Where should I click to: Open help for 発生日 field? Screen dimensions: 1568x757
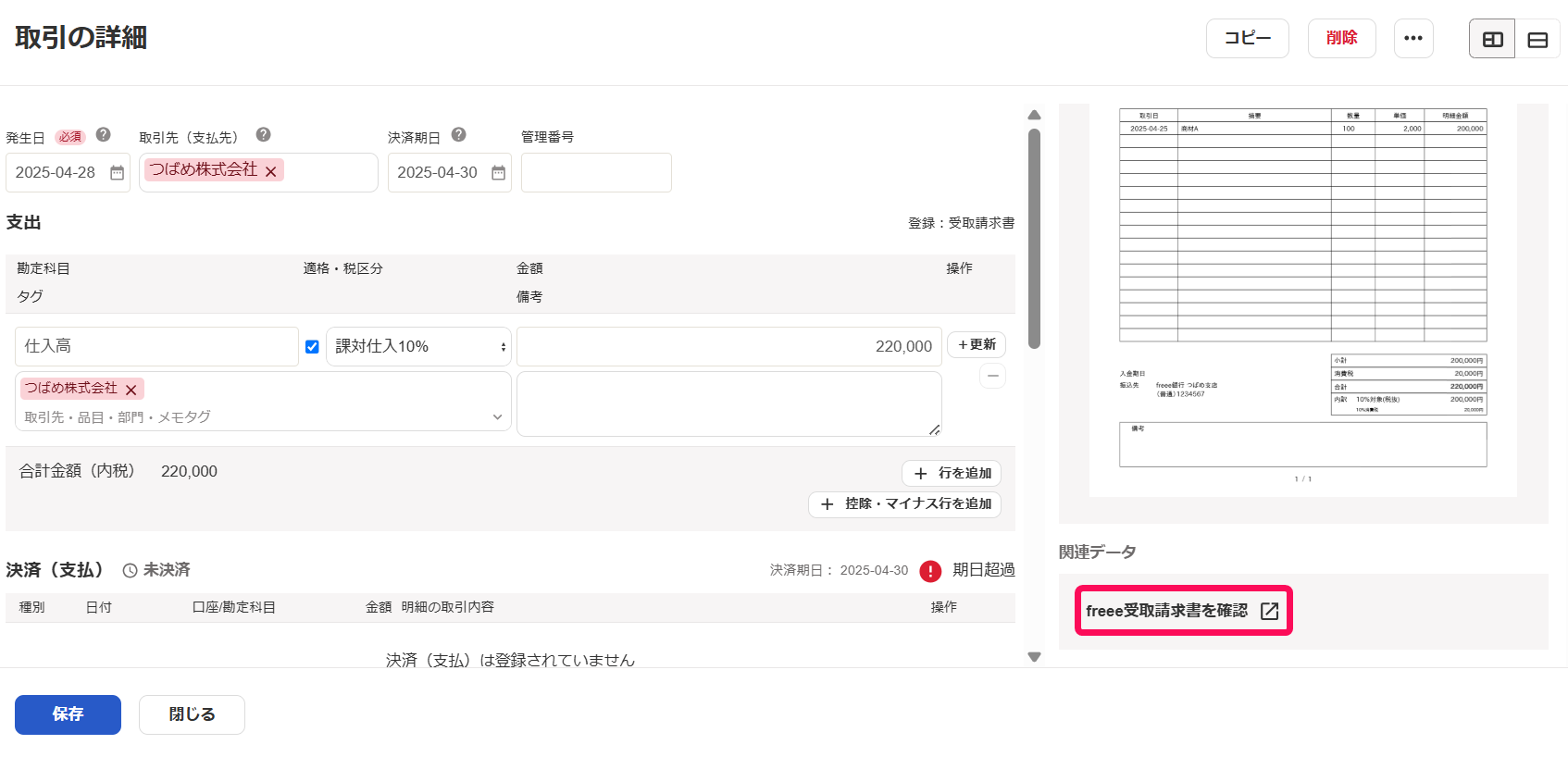pos(104,135)
